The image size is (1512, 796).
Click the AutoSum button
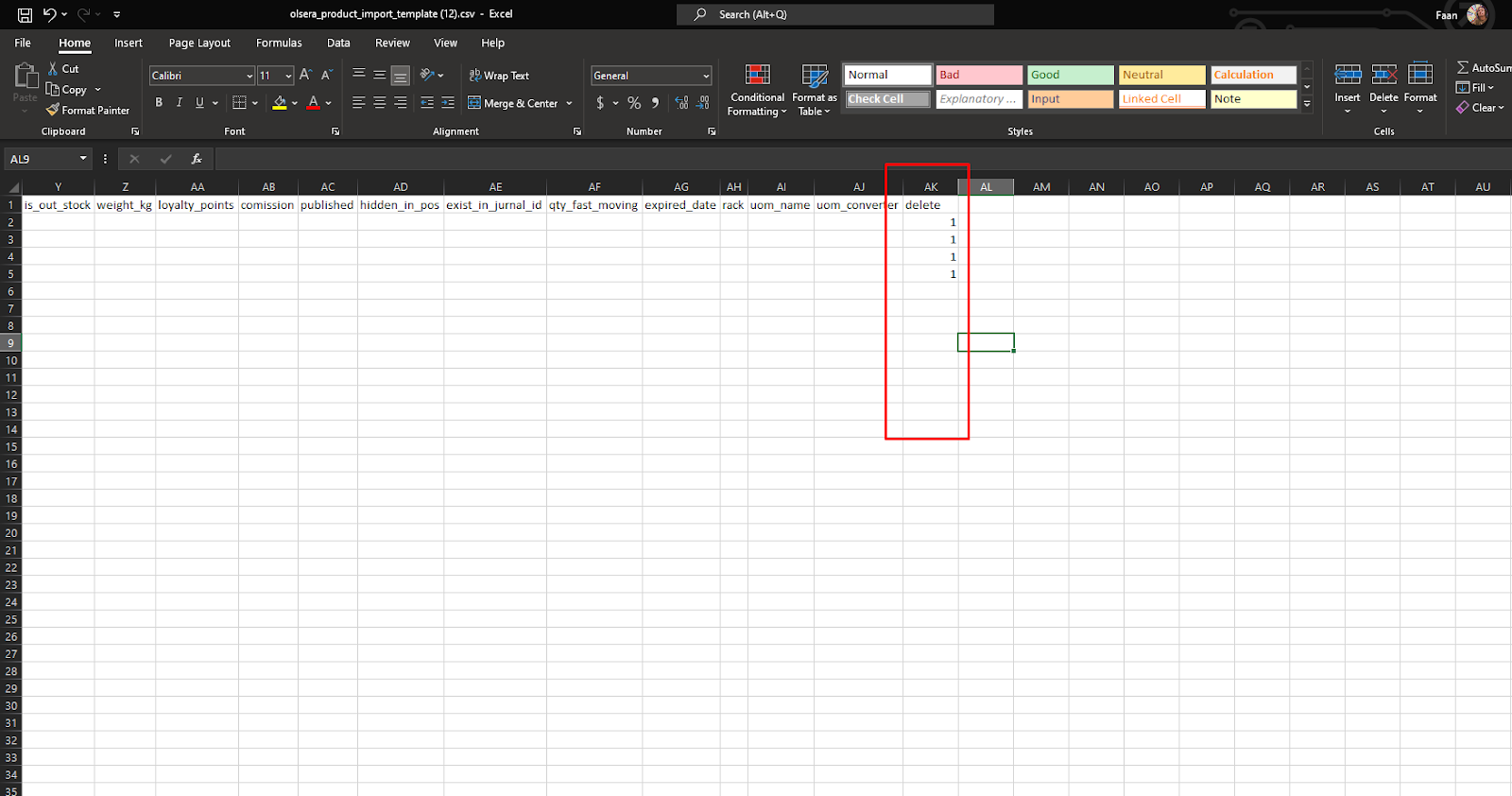click(x=1484, y=68)
